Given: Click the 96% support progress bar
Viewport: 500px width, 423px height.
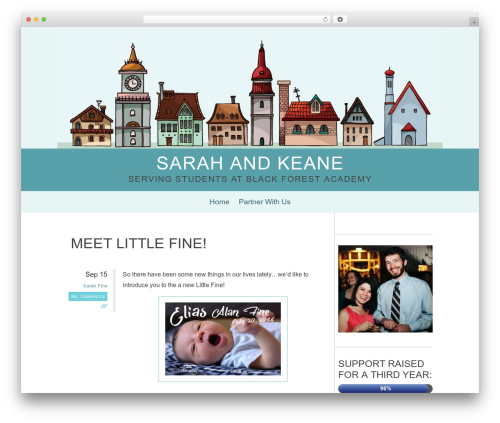Looking at the screenshot, I should pyautogui.click(x=385, y=388).
